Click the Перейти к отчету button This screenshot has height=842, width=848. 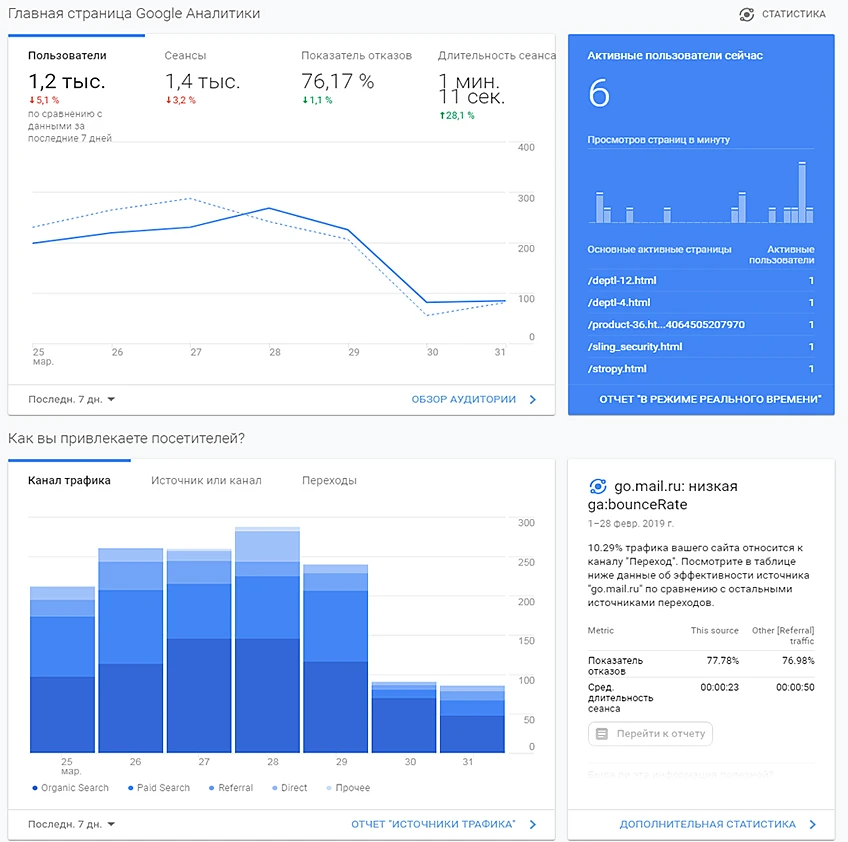tap(650, 734)
